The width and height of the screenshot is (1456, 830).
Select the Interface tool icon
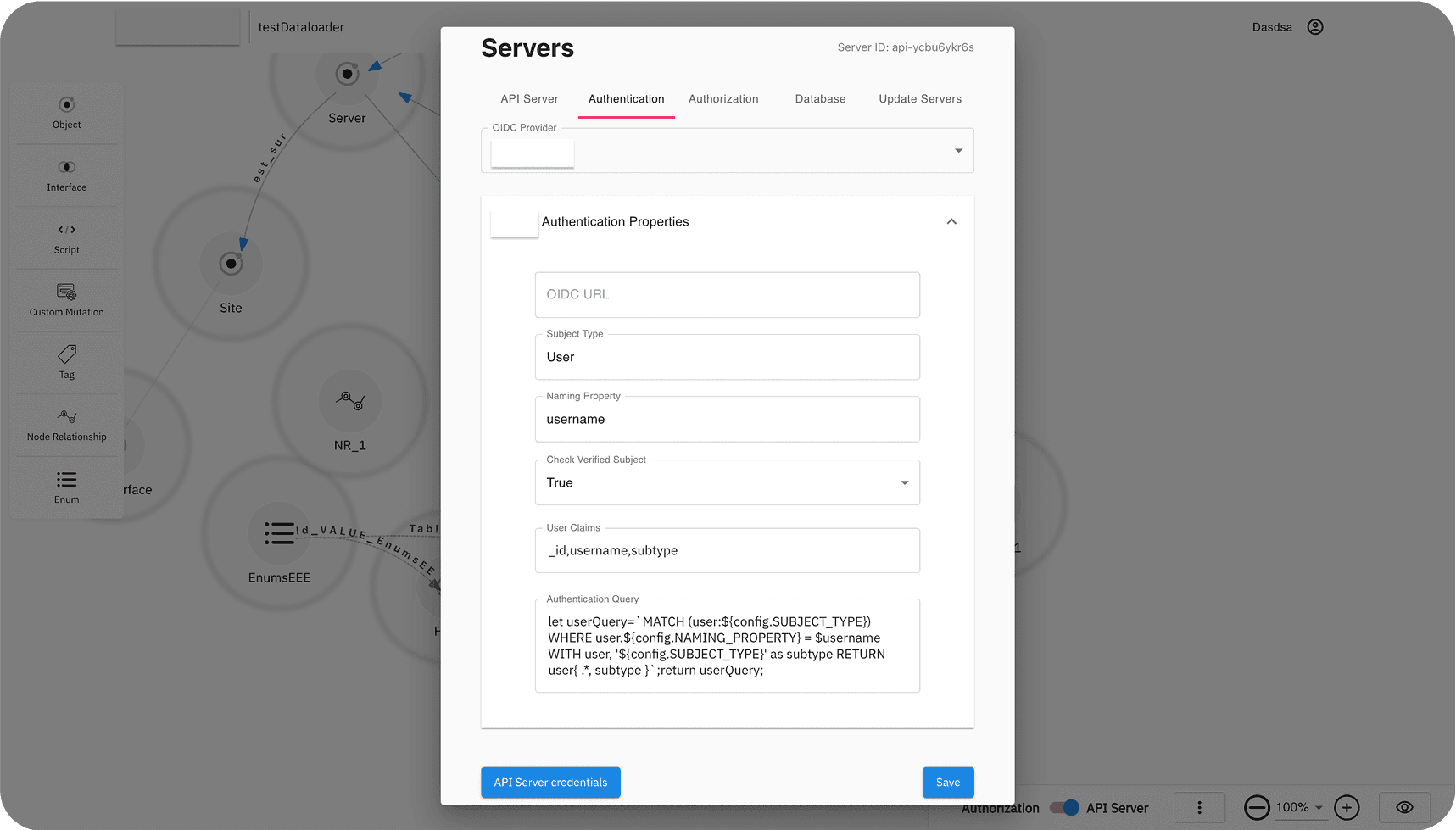pos(66,175)
